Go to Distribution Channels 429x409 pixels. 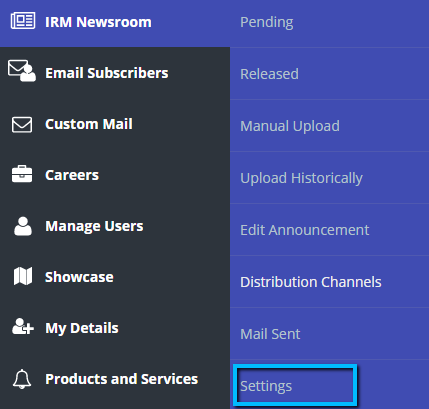coord(311,282)
